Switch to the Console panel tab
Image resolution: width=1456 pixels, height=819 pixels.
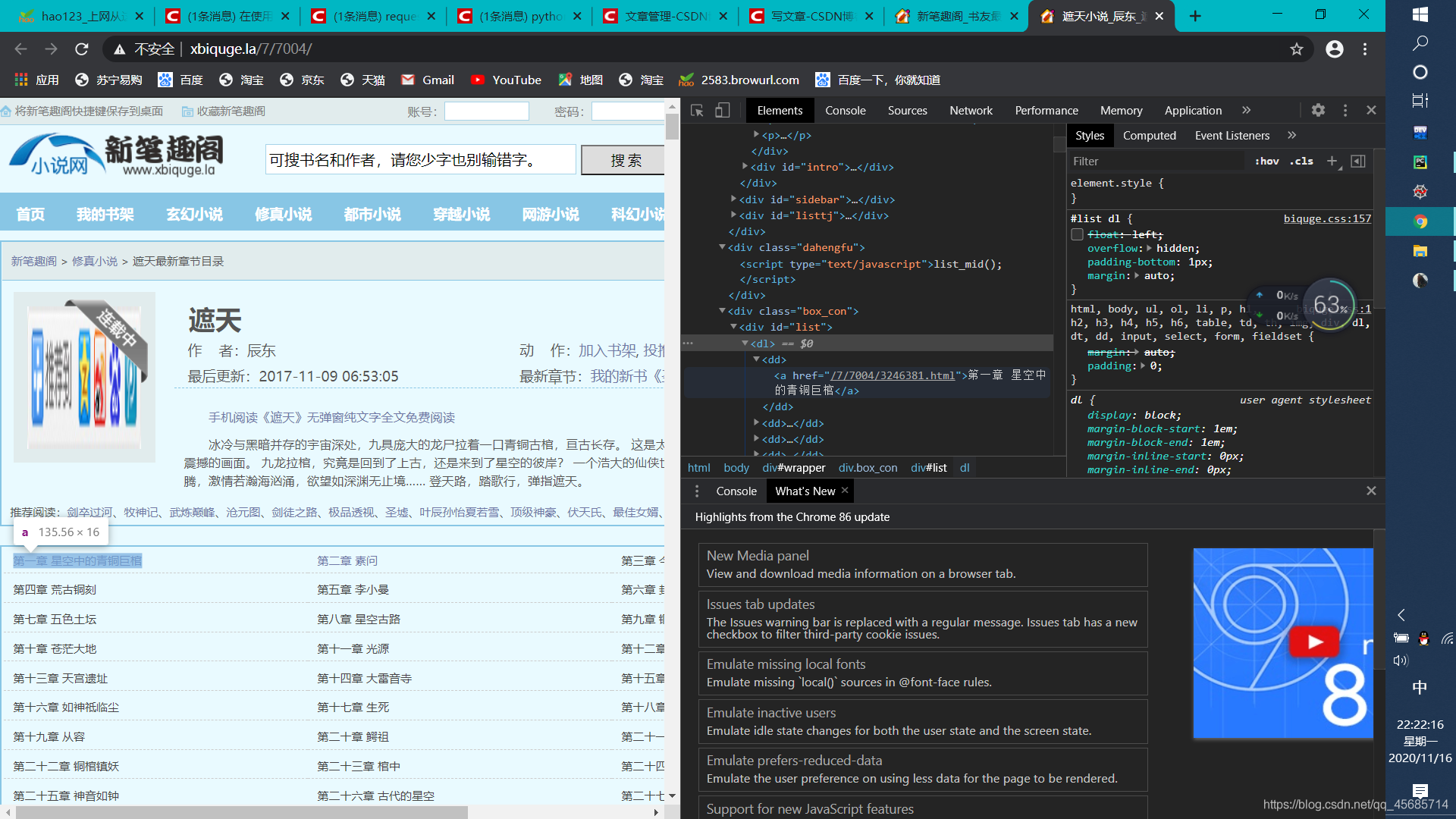pos(846,111)
